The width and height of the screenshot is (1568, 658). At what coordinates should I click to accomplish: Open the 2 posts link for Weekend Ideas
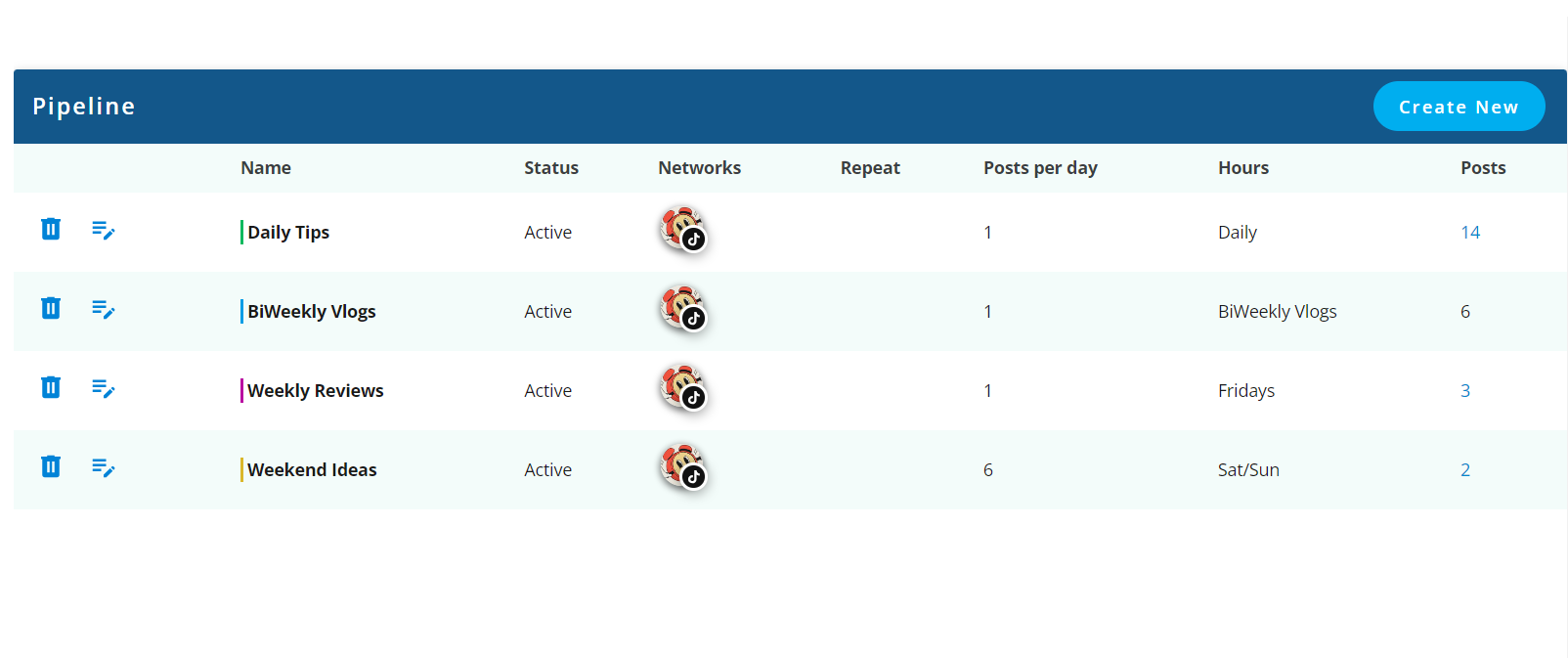[1464, 470]
